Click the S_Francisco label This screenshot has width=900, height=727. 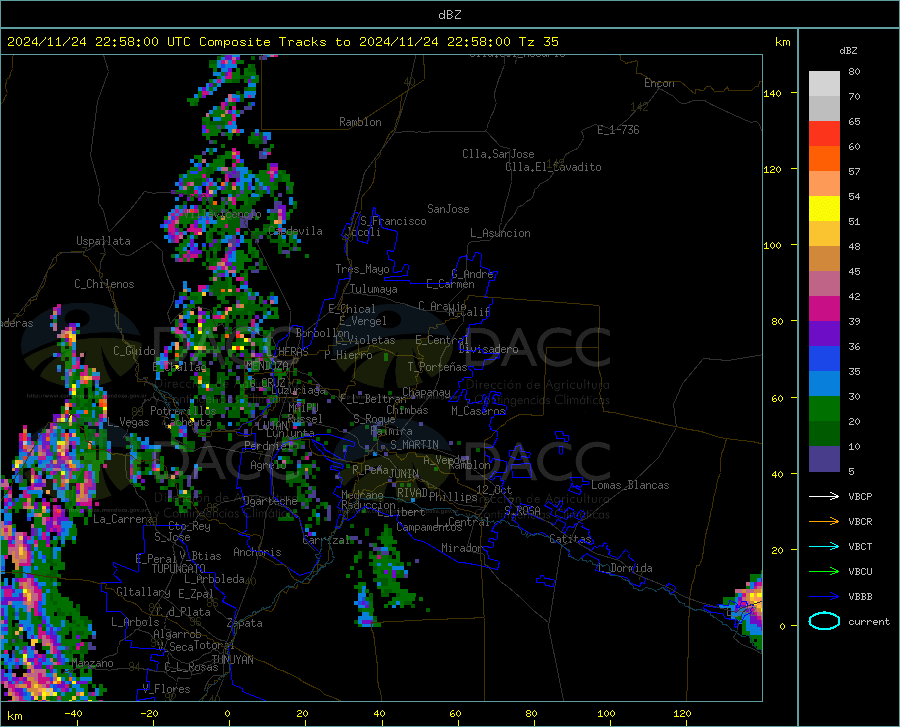point(393,221)
